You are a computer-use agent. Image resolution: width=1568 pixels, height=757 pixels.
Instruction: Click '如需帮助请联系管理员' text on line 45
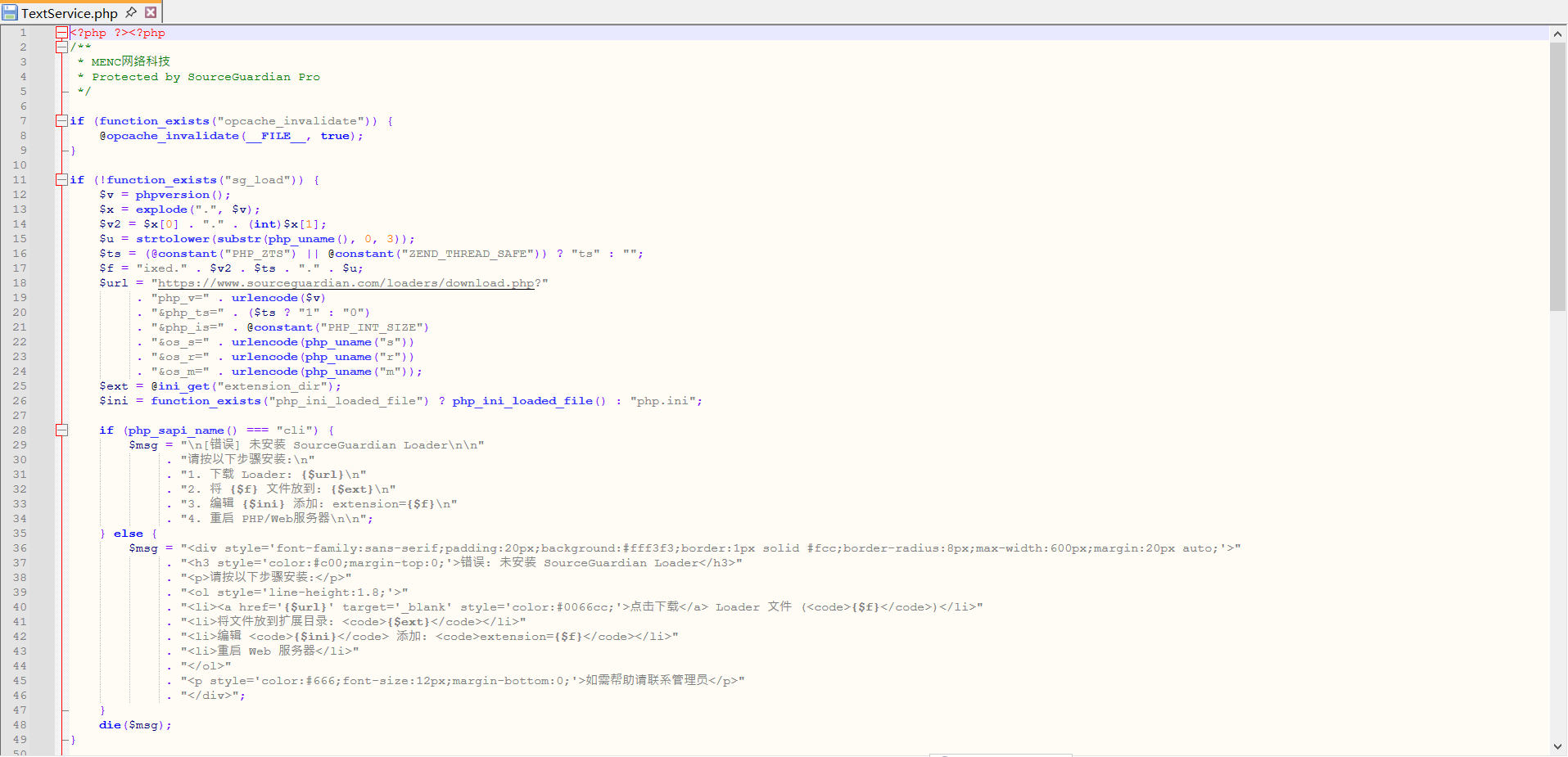click(647, 681)
